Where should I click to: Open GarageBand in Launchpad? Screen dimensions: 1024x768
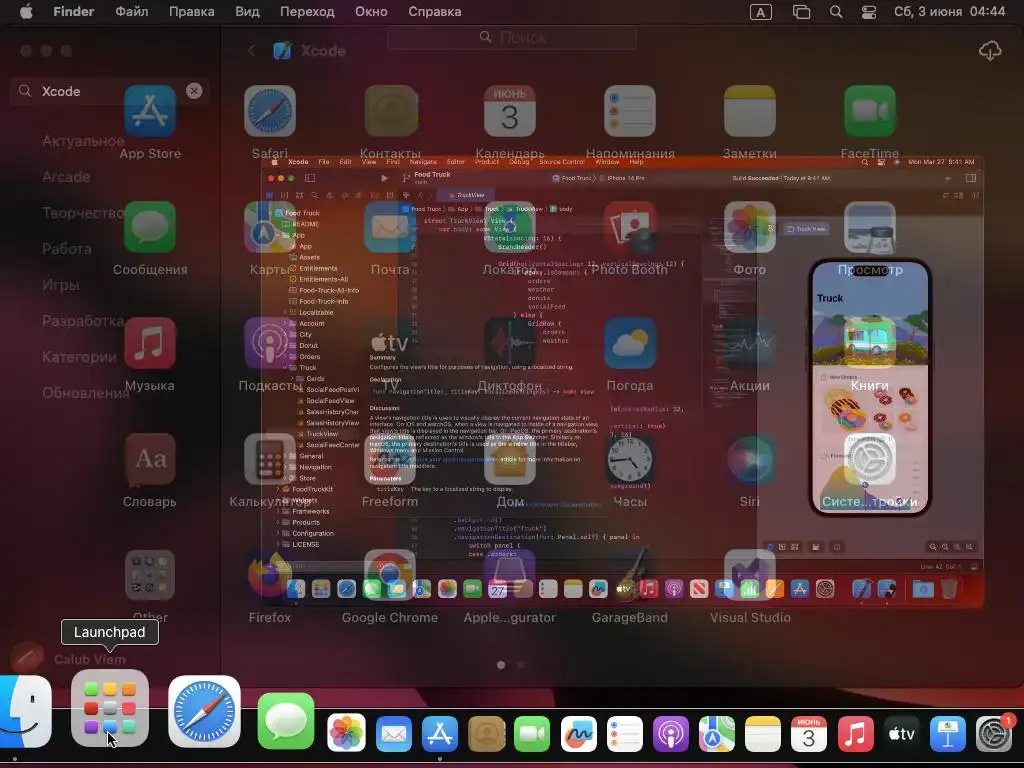630,575
